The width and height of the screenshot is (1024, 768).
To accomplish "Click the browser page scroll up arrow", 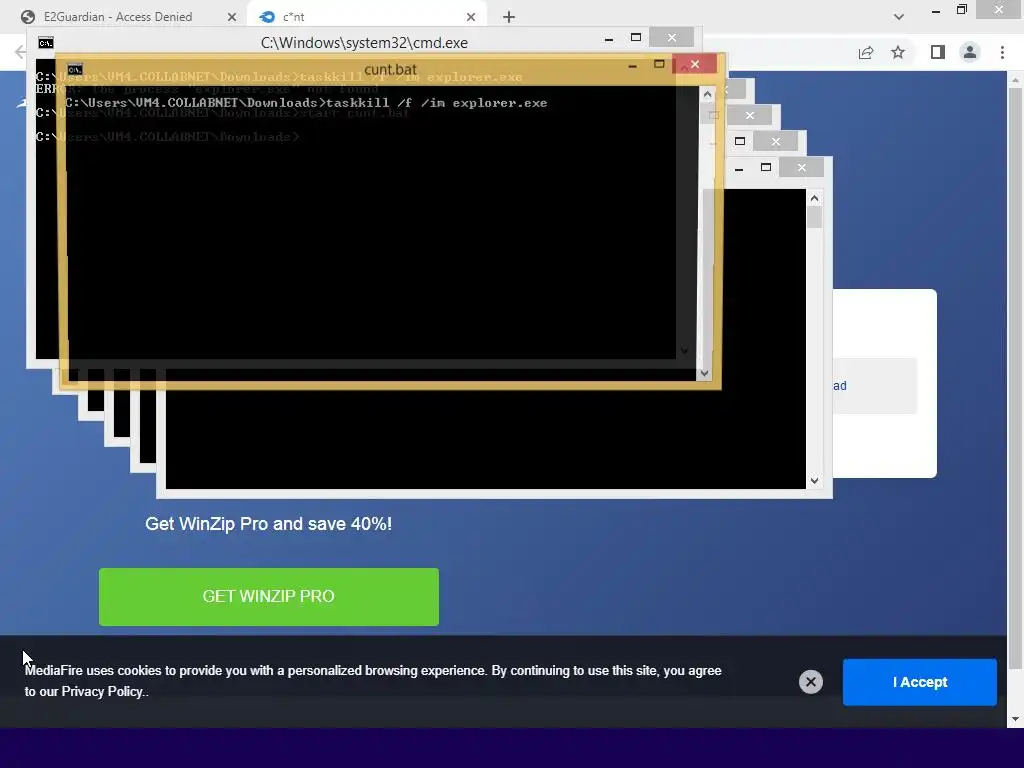I will click(1015, 80).
